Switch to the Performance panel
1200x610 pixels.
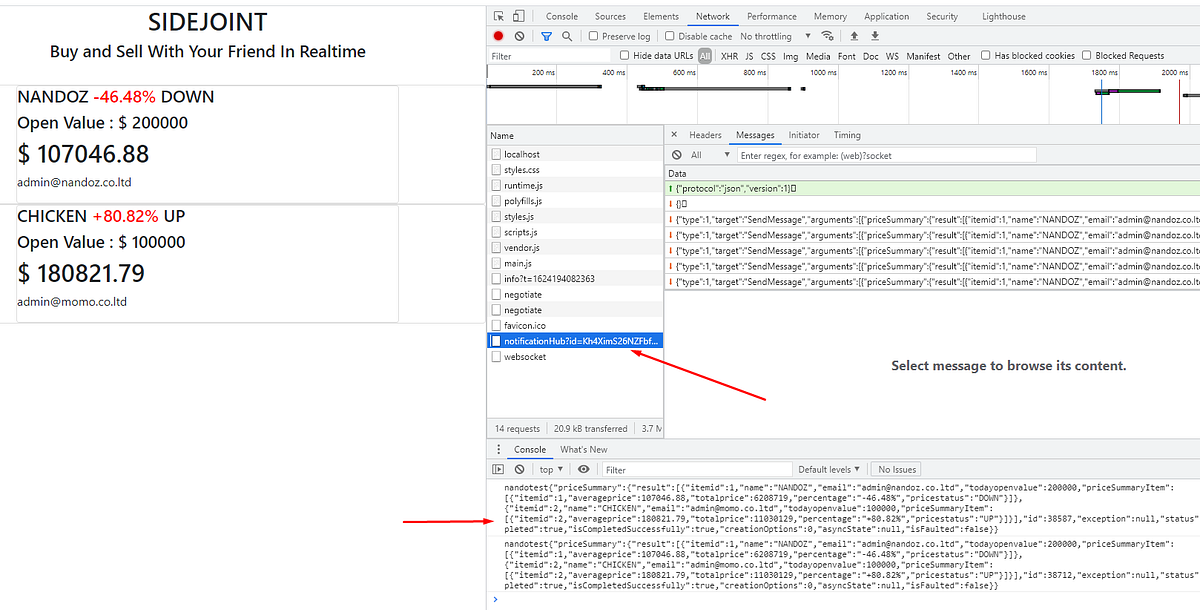click(x=773, y=15)
